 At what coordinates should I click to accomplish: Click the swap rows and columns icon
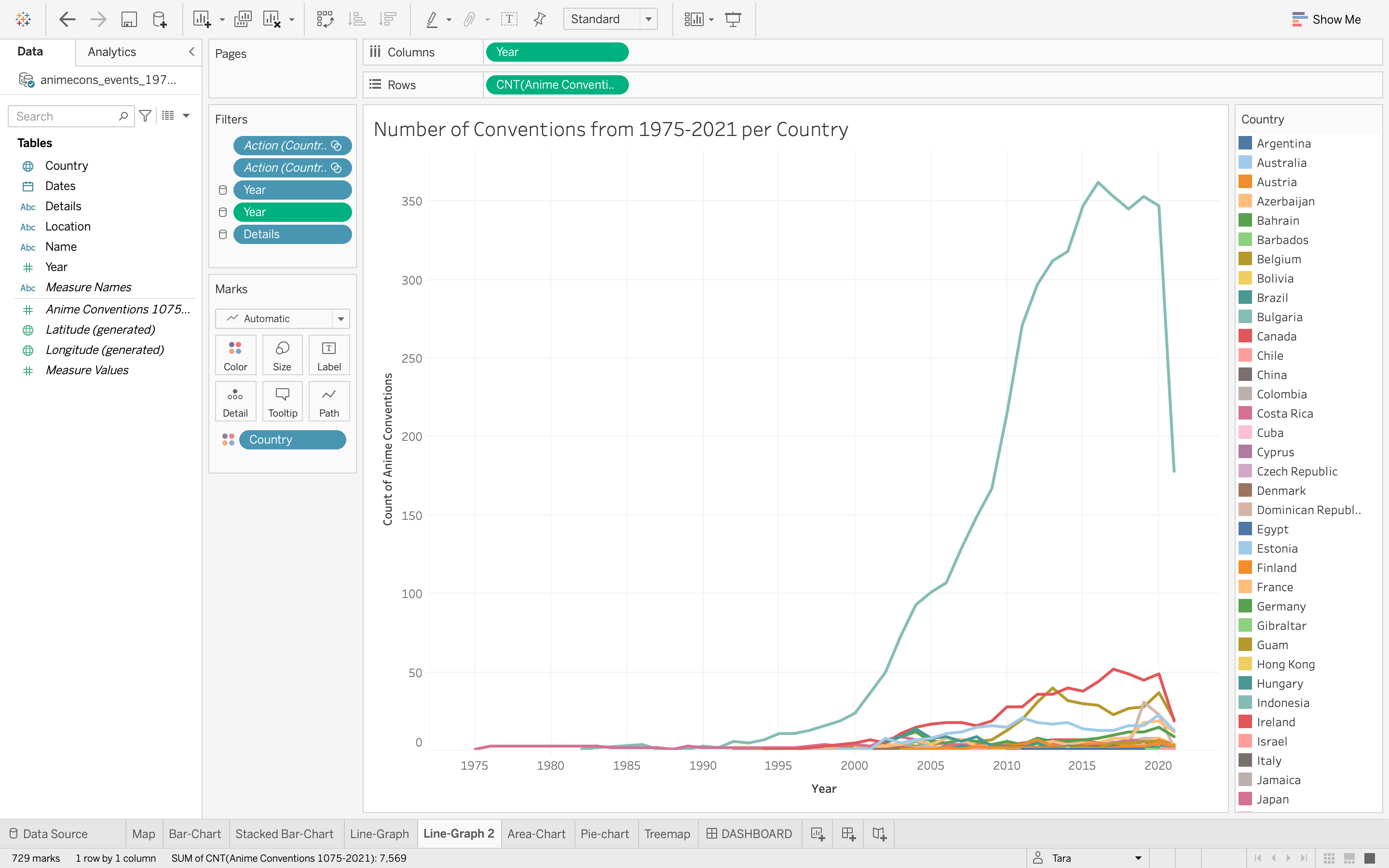tap(325, 19)
